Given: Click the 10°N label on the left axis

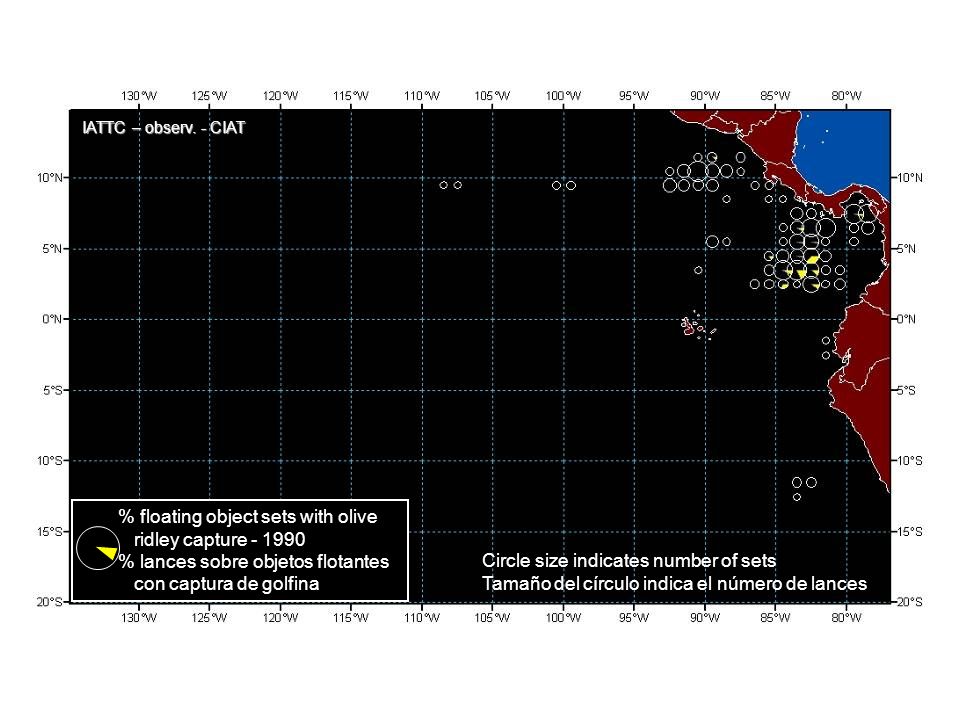Looking at the screenshot, I should coord(50,178).
